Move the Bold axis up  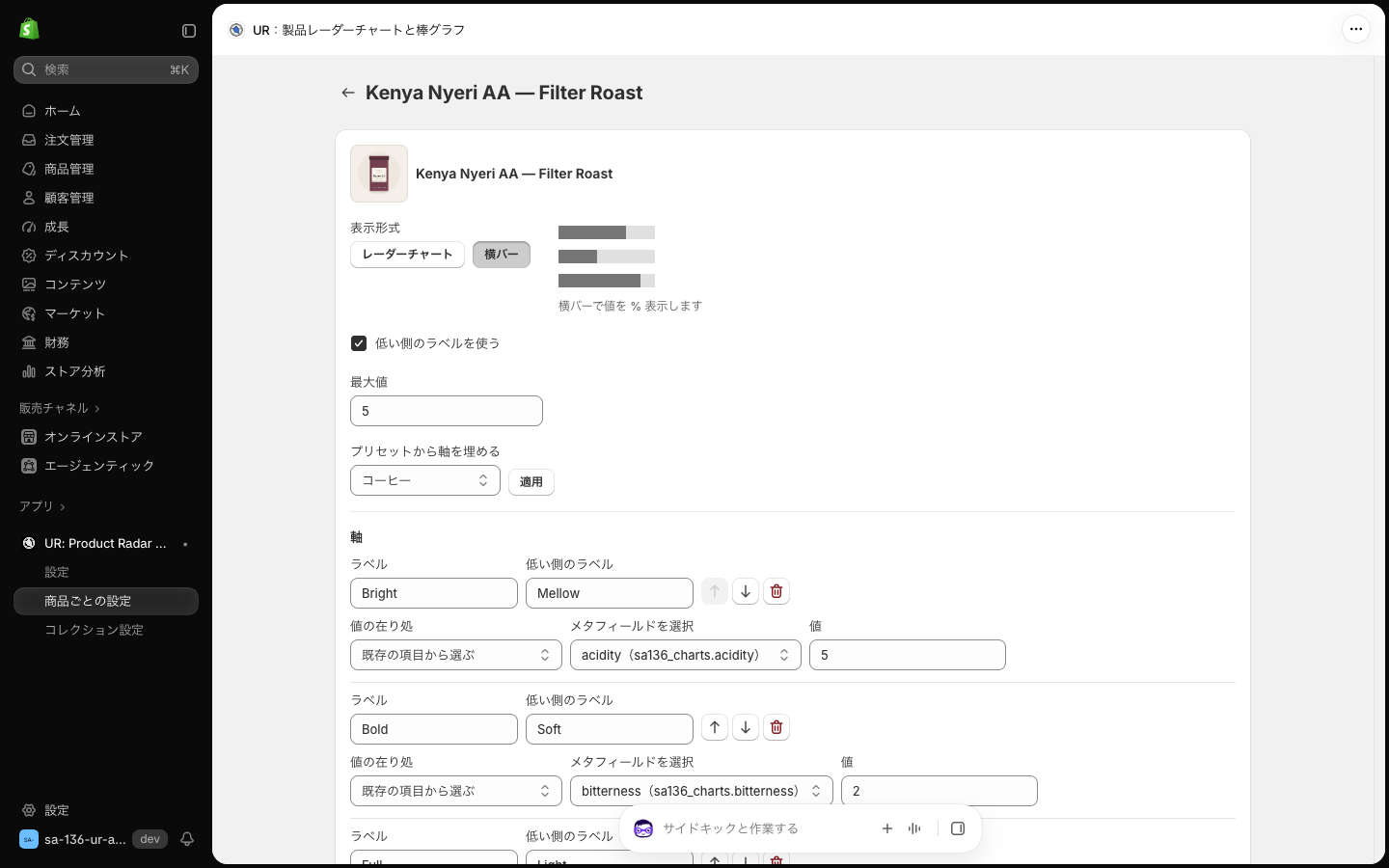[715, 727]
